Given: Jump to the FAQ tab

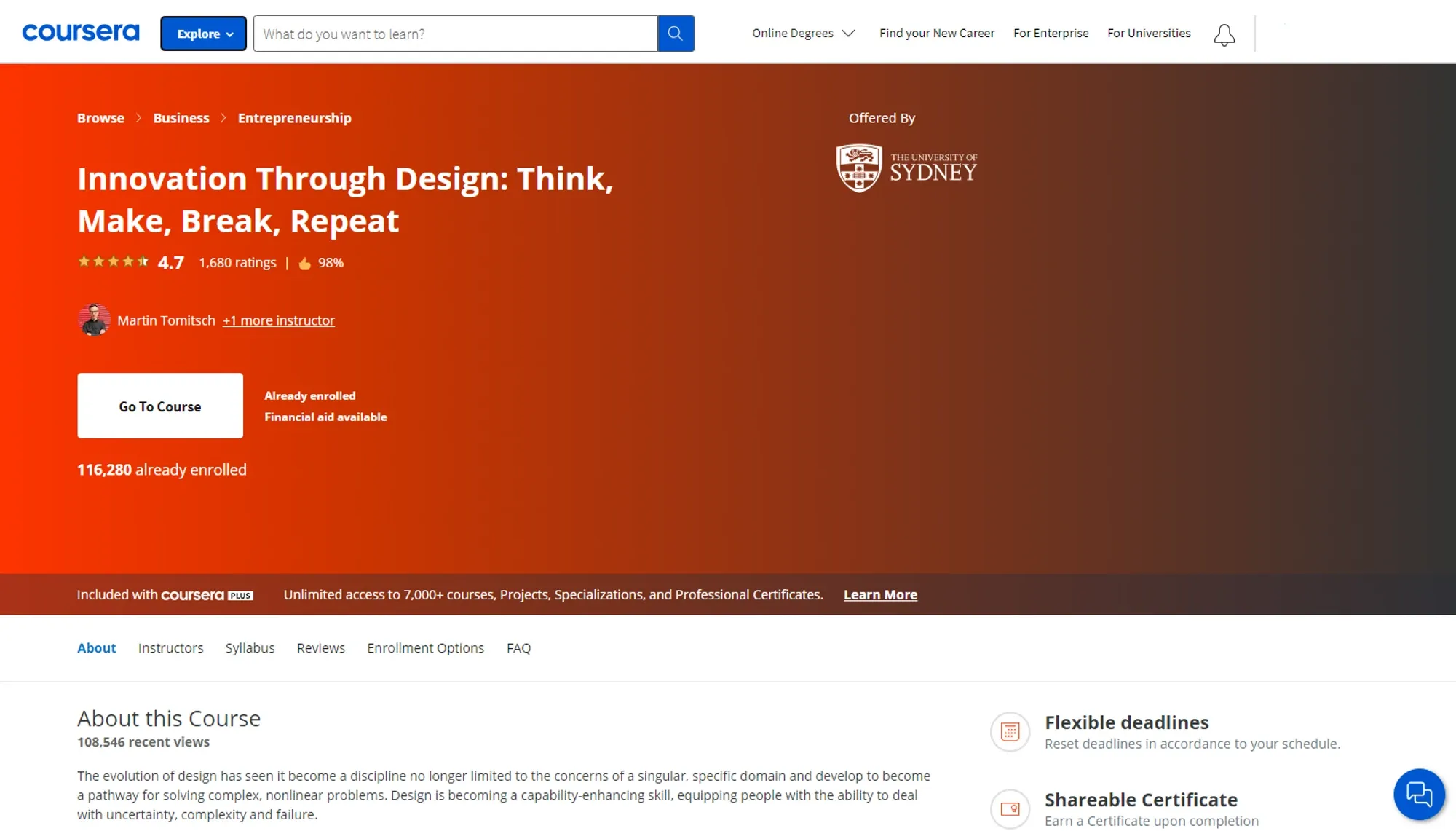Looking at the screenshot, I should 518,648.
